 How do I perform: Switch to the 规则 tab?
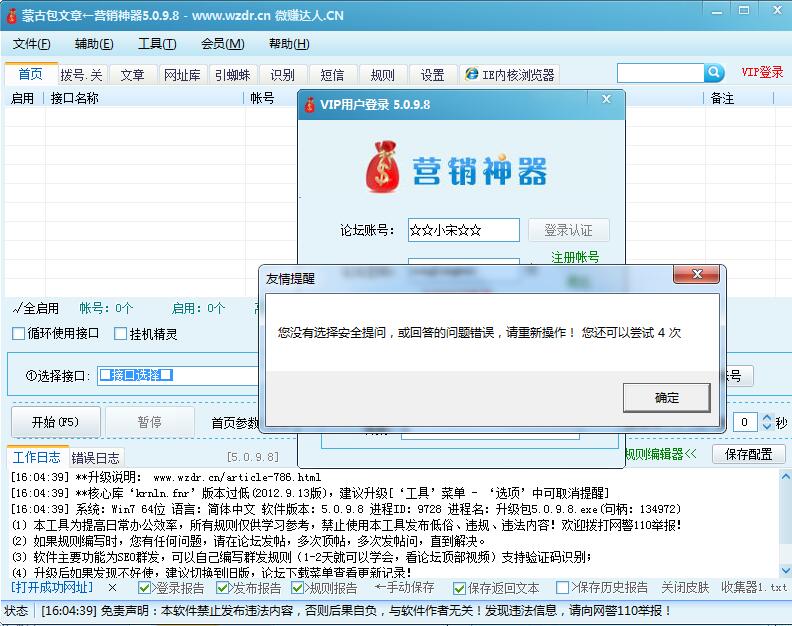click(383, 75)
